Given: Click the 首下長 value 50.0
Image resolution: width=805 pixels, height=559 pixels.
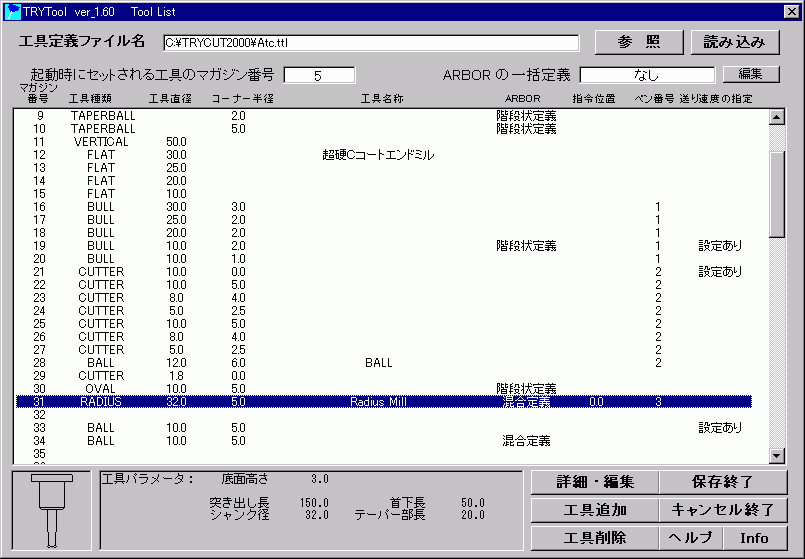Looking at the screenshot, I should pos(473,503).
